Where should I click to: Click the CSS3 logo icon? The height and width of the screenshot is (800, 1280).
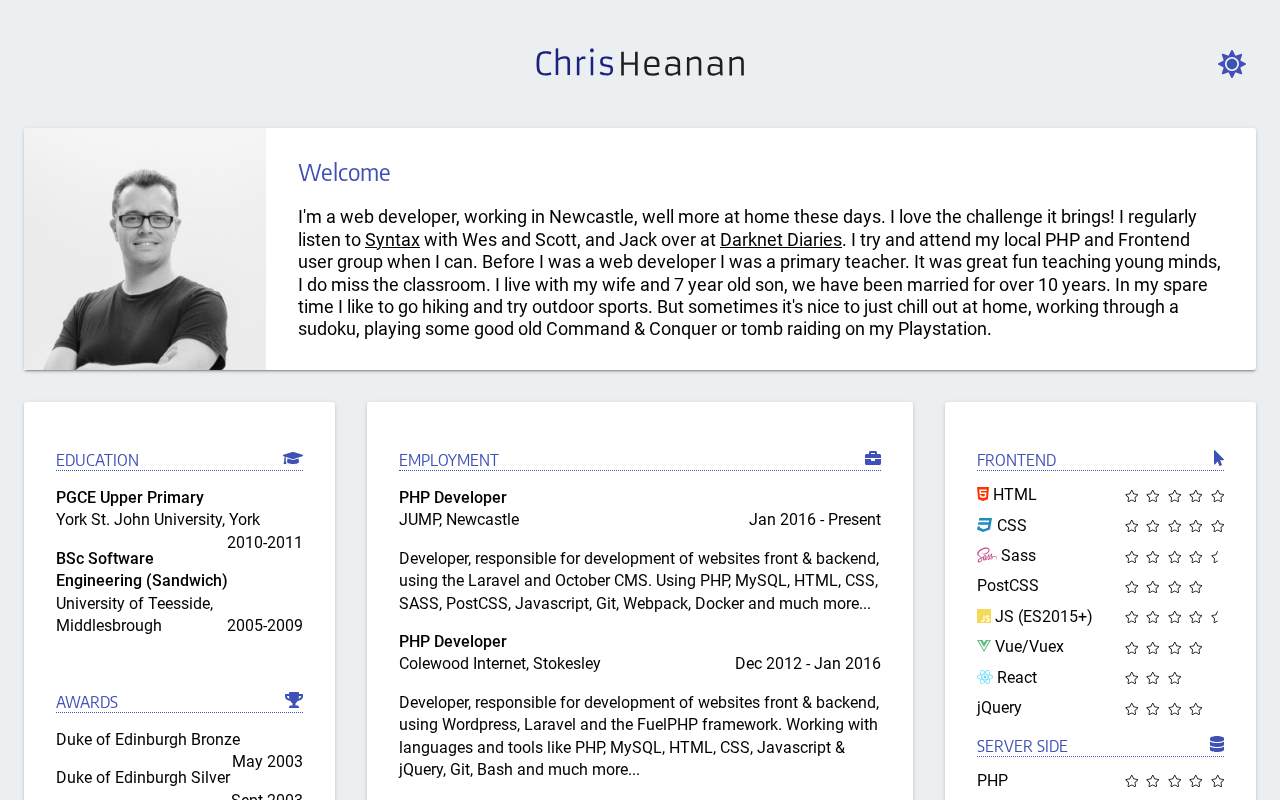point(985,525)
